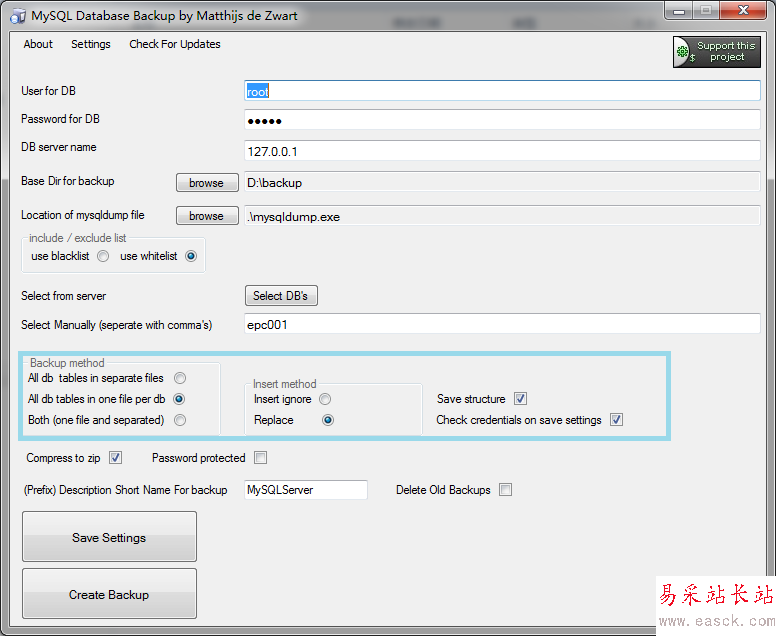This screenshot has width=776, height=636.
Task: Click the Support this project donate icon
Action: [x=716, y=51]
